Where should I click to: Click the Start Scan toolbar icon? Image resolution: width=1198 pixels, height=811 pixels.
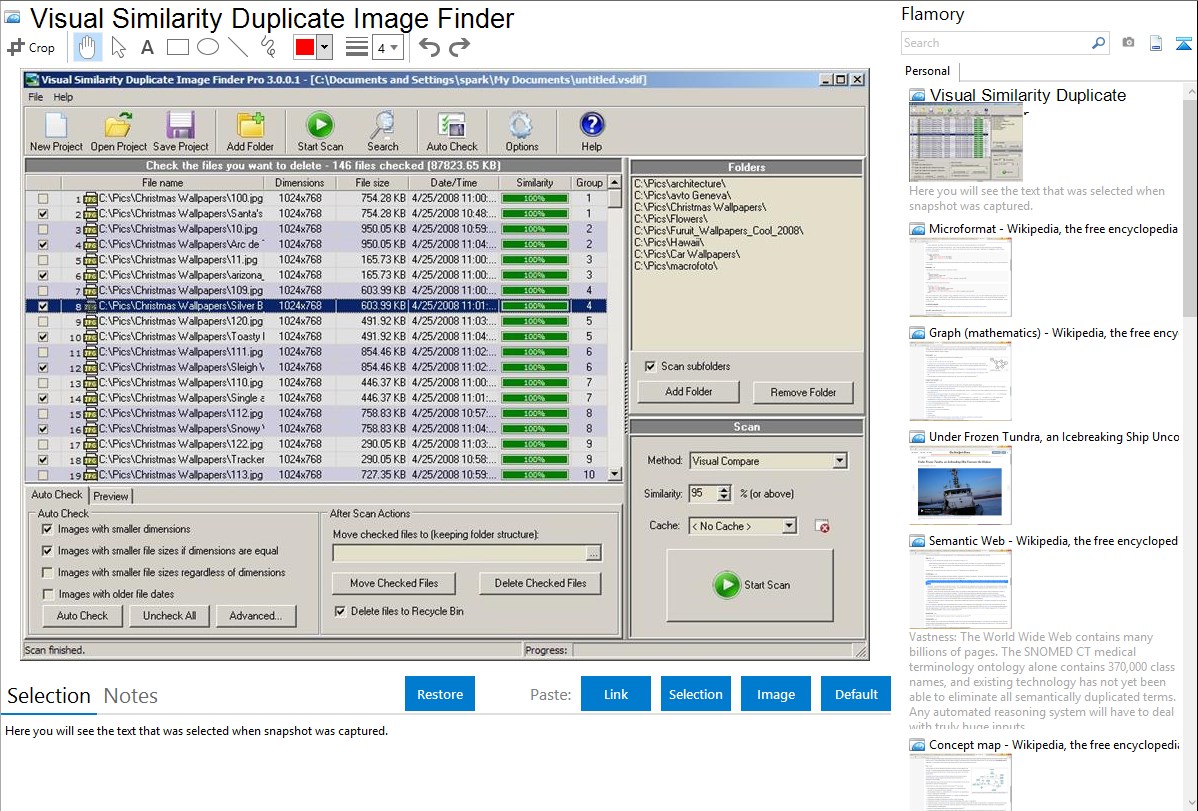[320, 131]
